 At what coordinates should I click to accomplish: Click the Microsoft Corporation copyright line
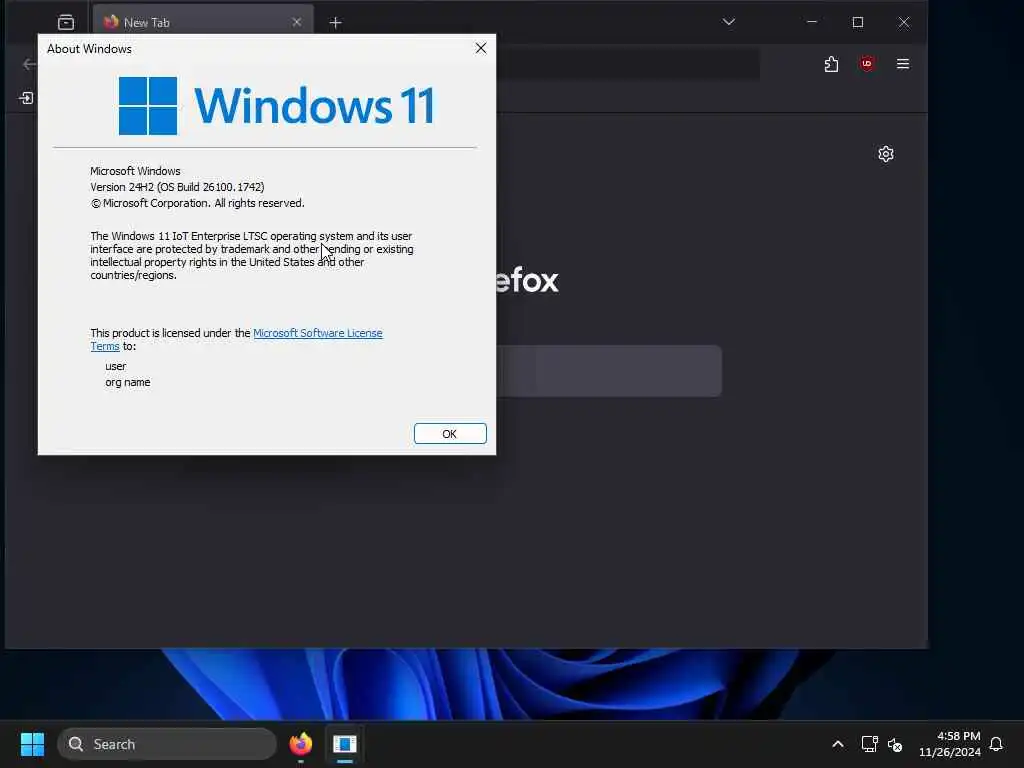click(197, 203)
